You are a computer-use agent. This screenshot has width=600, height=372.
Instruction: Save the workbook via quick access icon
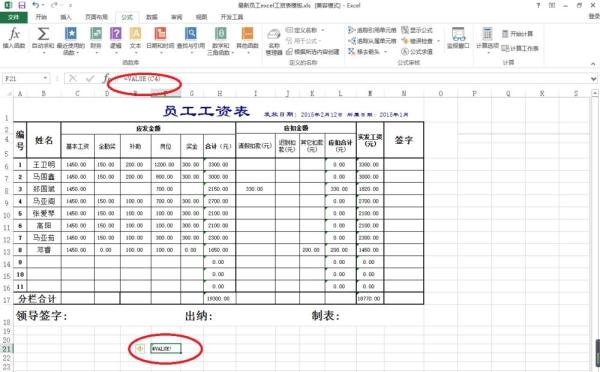(21, 5)
